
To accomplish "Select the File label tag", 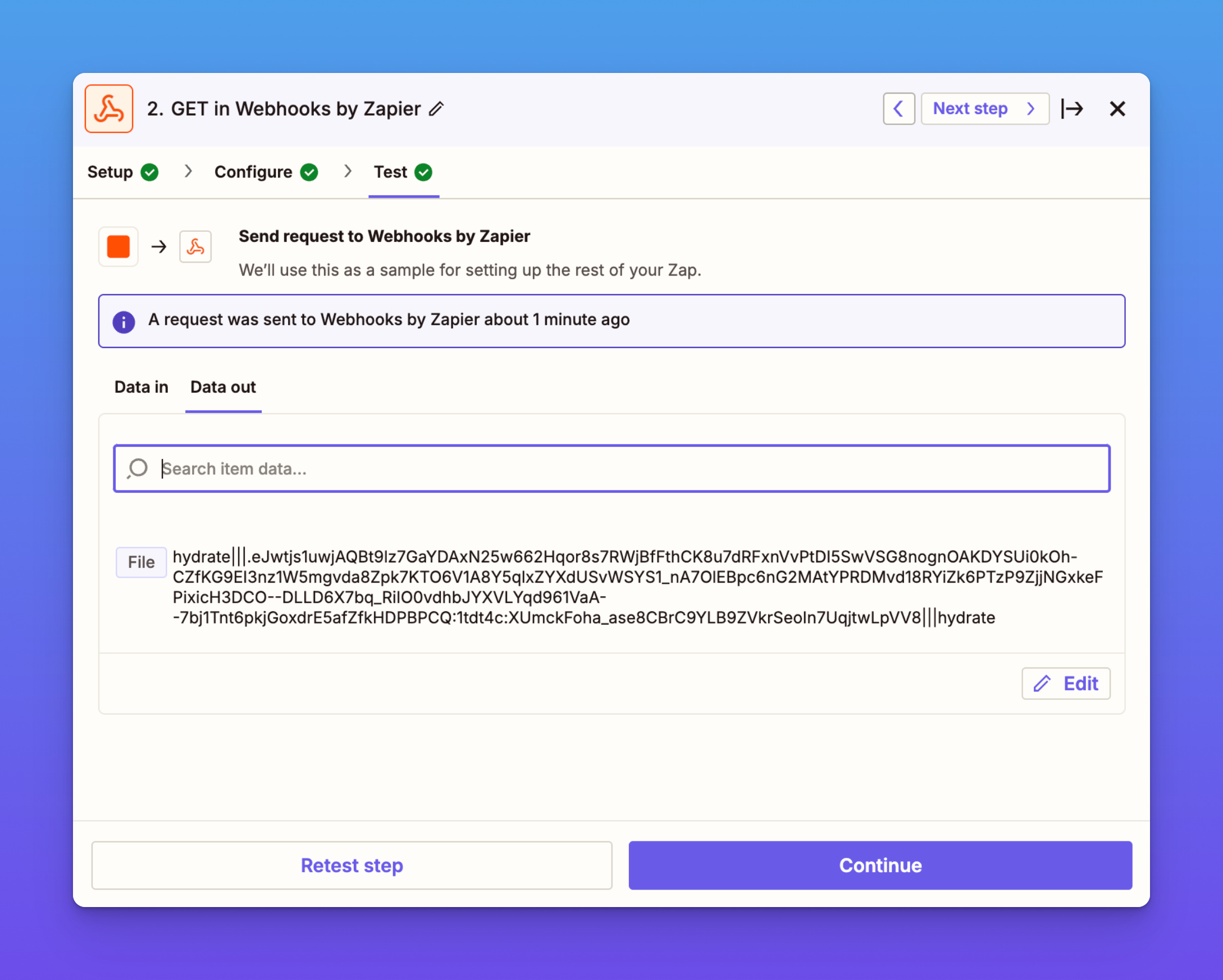I will [x=142, y=562].
